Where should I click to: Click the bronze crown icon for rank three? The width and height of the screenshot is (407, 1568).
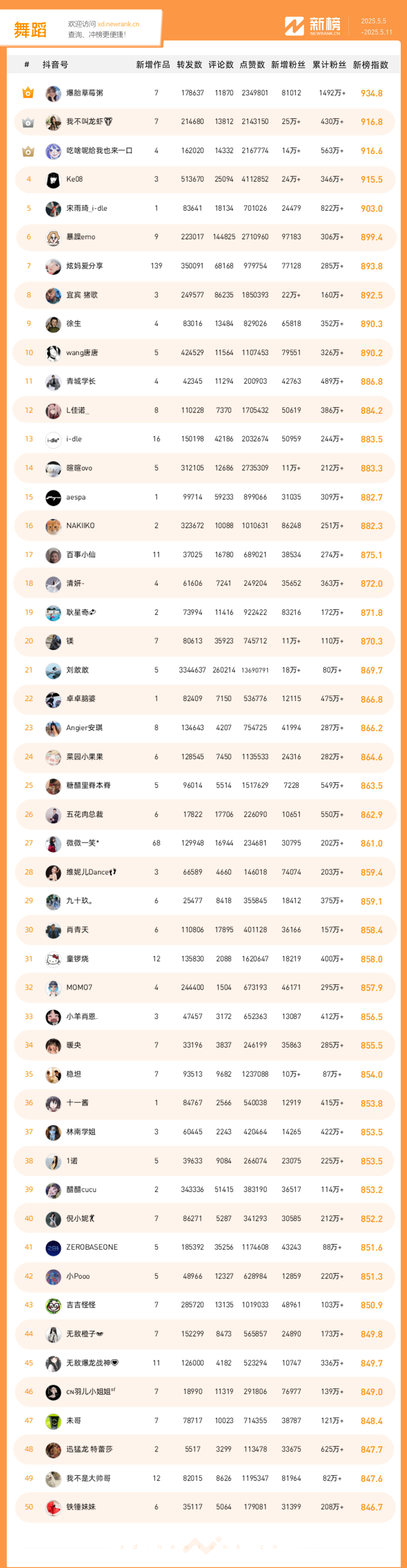28,151
